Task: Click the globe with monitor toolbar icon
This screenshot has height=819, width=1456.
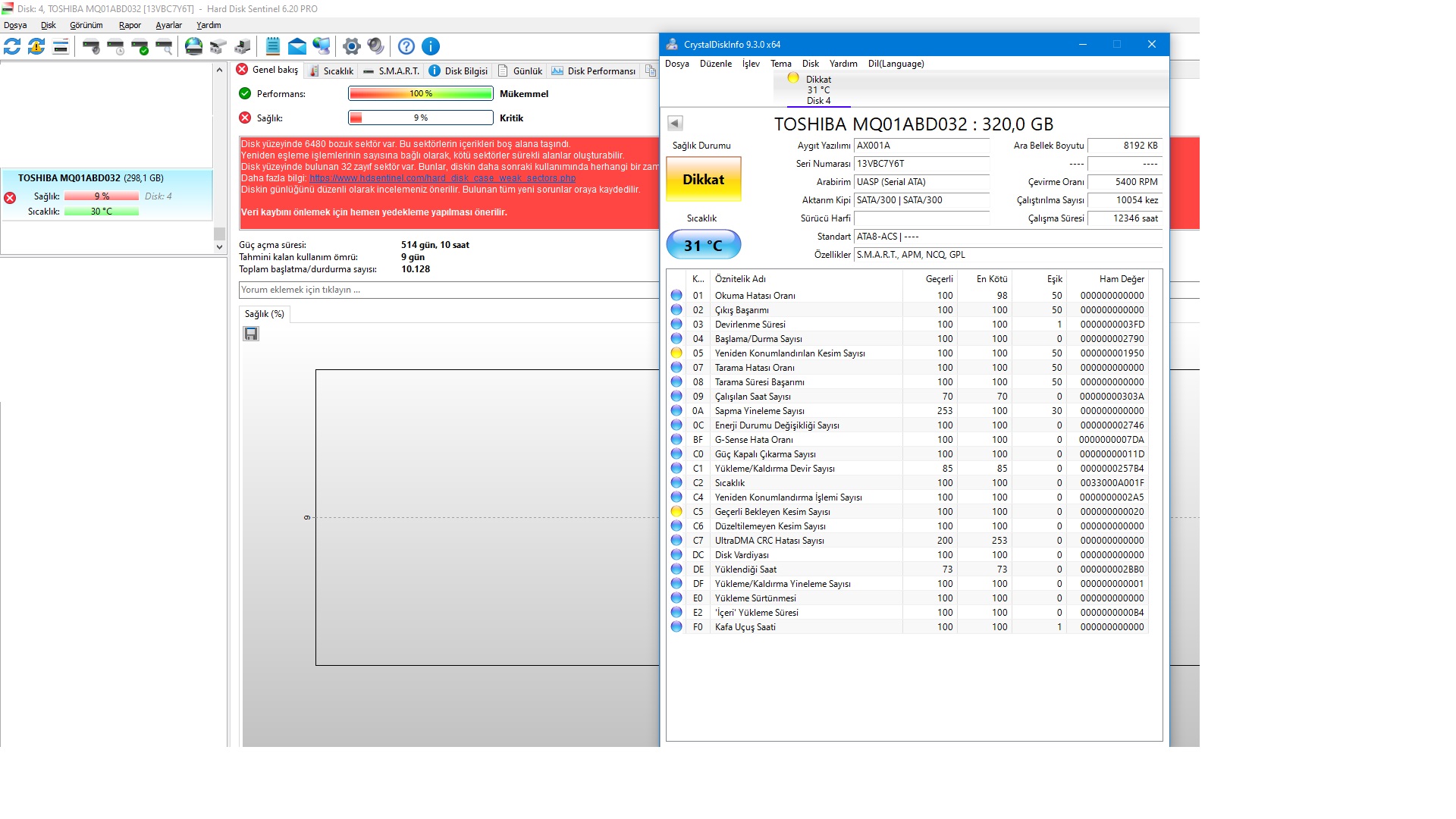Action: (x=322, y=46)
